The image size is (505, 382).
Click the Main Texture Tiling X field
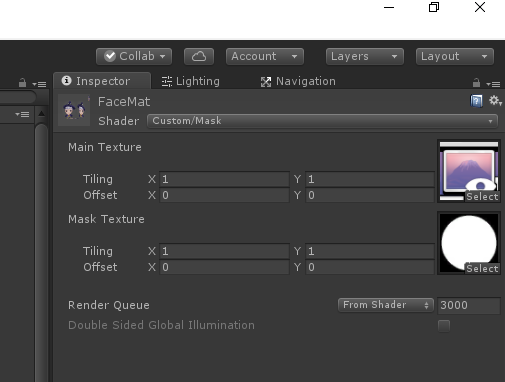click(224, 179)
